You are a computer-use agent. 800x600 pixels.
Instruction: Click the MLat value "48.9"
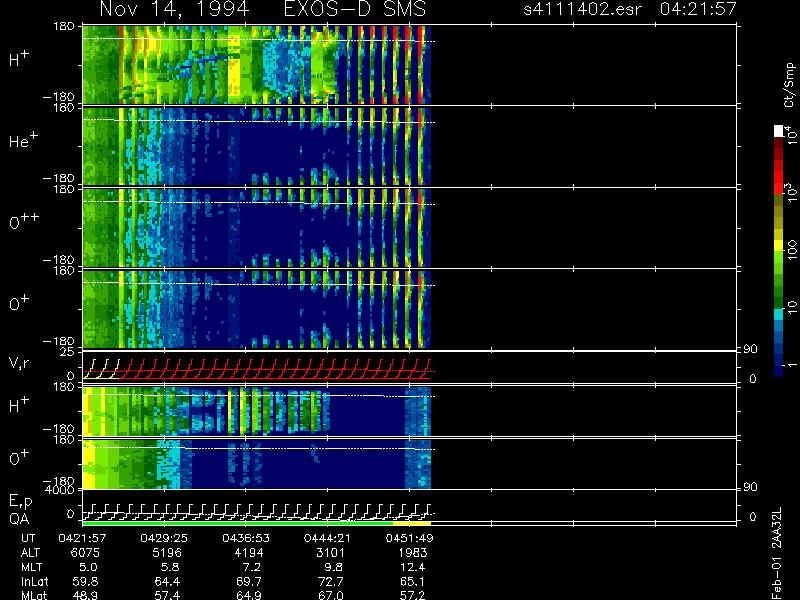86,595
